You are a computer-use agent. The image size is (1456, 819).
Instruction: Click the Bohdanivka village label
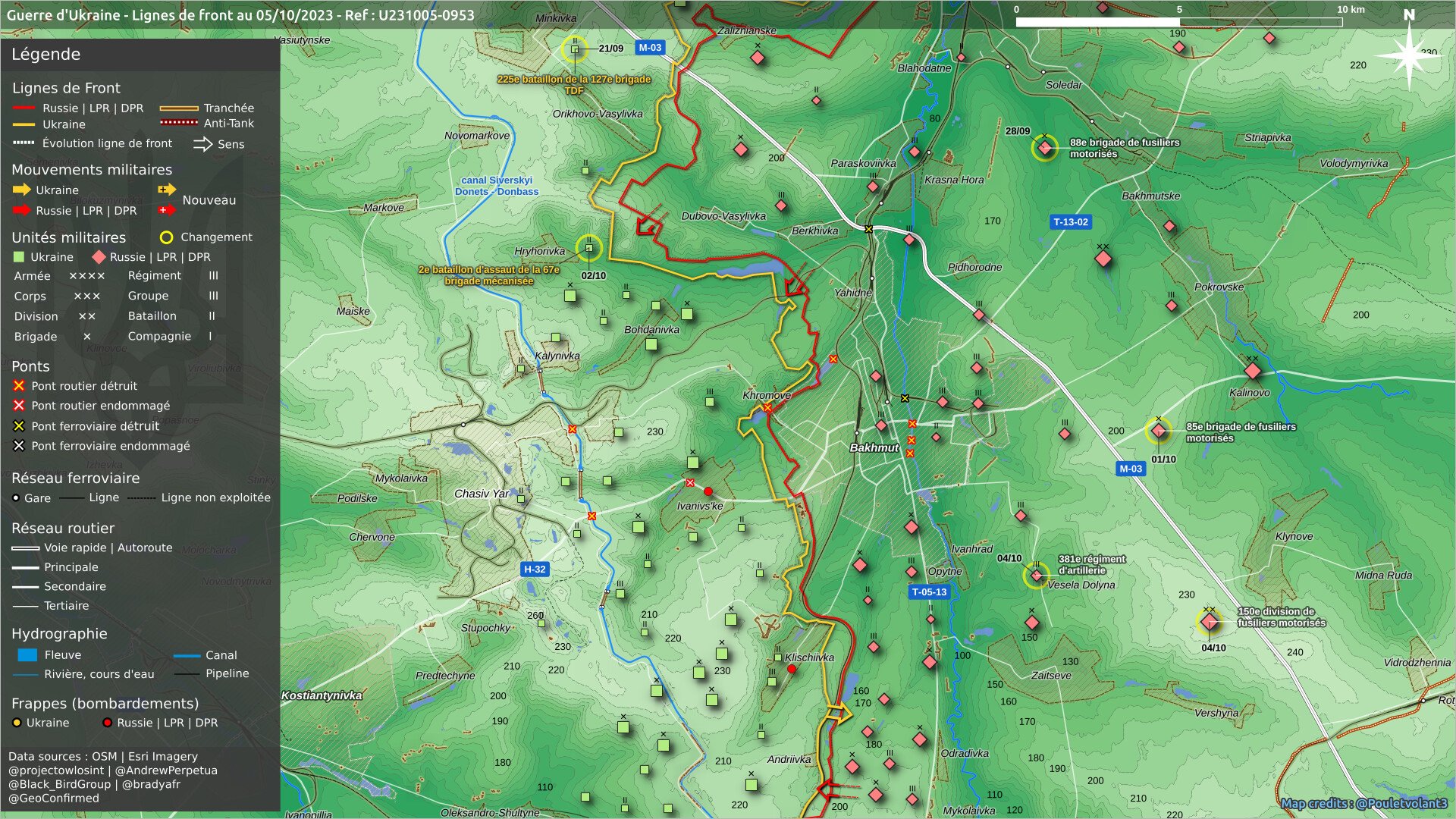pyautogui.click(x=651, y=330)
